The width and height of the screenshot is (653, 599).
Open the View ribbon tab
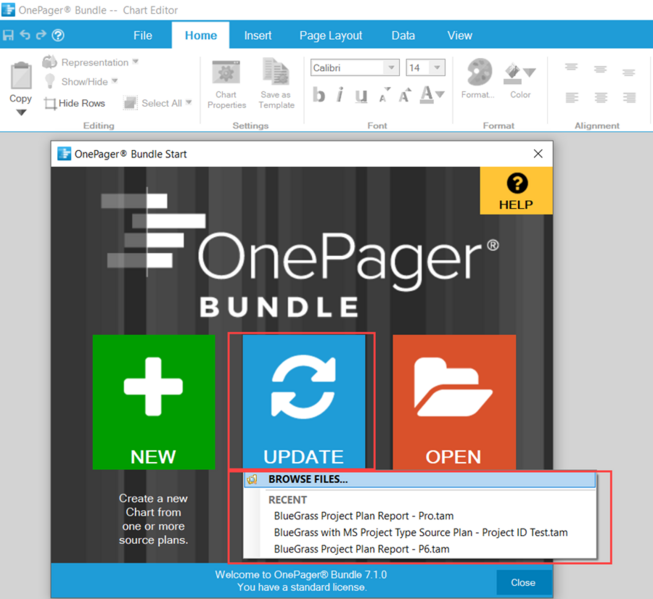[460, 35]
